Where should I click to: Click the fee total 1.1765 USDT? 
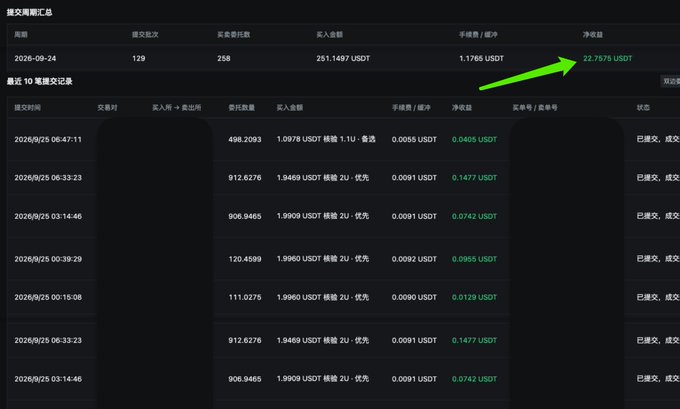point(481,58)
